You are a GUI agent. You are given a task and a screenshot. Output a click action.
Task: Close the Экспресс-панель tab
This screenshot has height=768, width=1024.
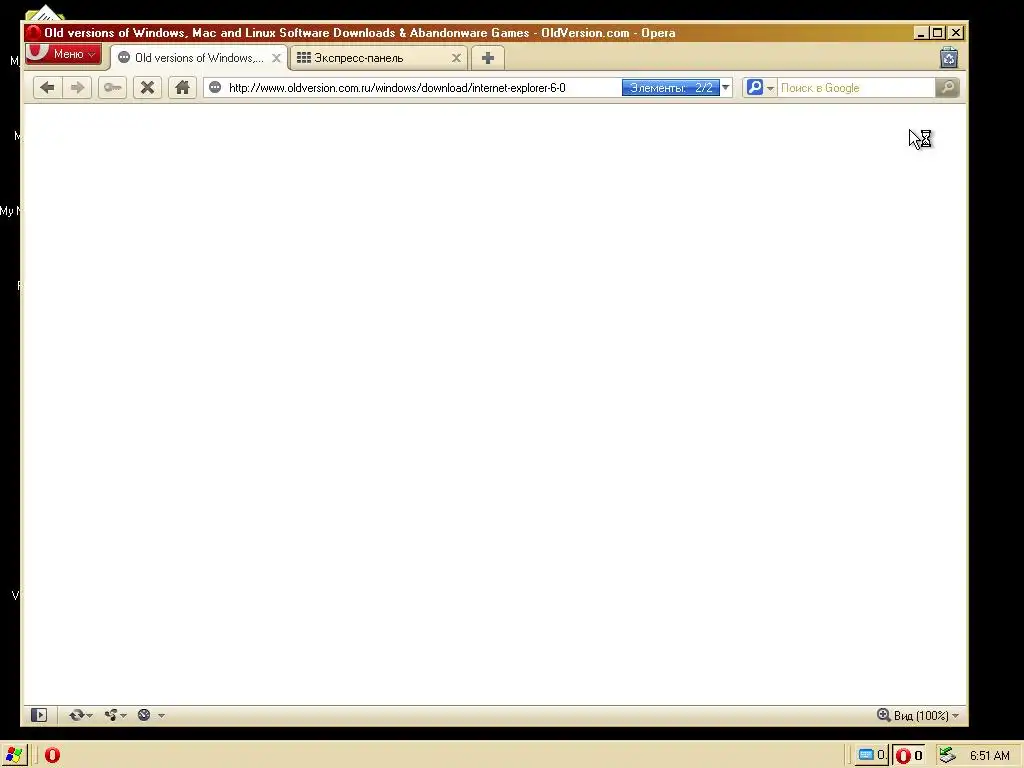coord(456,58)
